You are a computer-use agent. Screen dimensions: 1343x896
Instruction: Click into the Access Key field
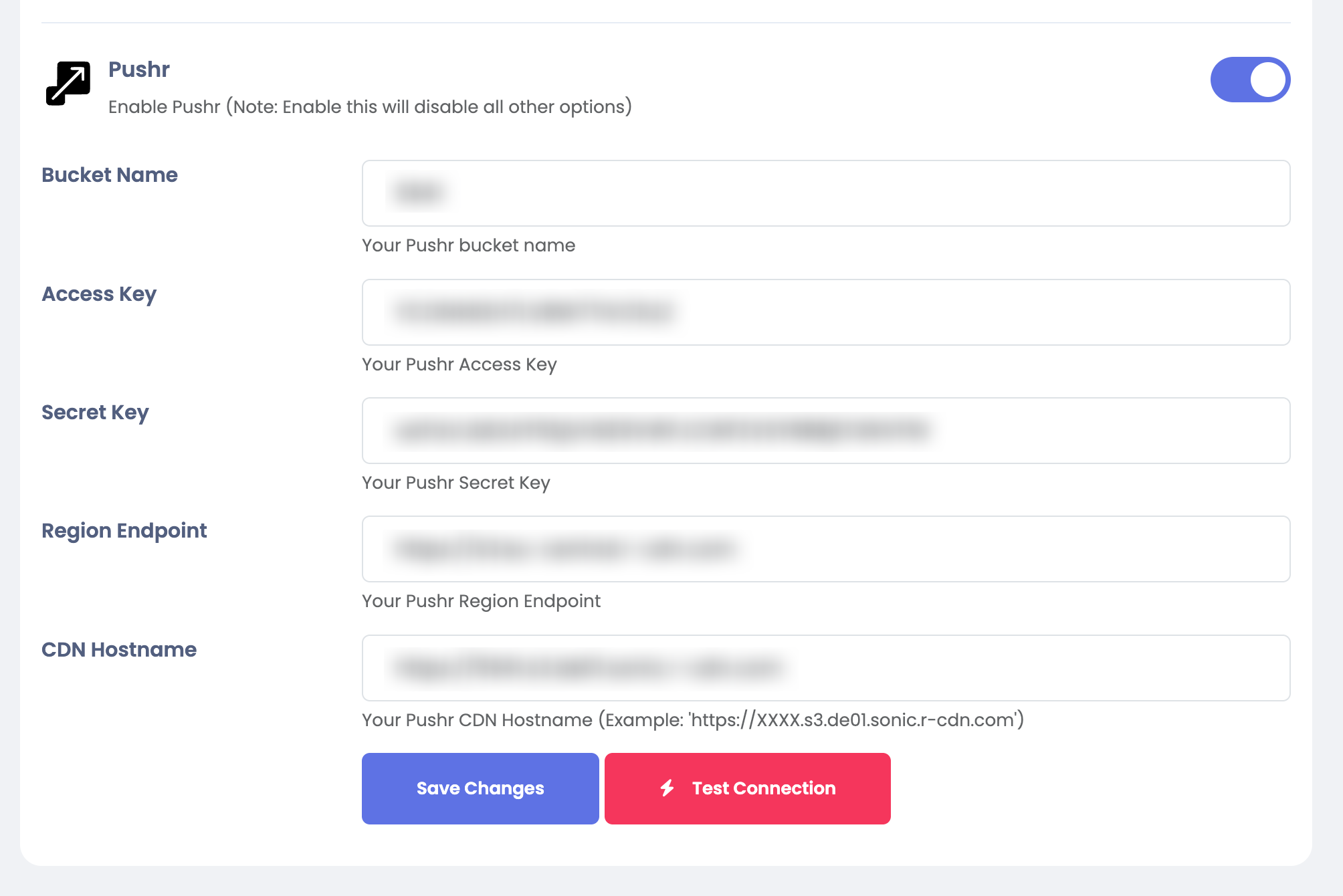pyautogui.click(x=825, y=312)
